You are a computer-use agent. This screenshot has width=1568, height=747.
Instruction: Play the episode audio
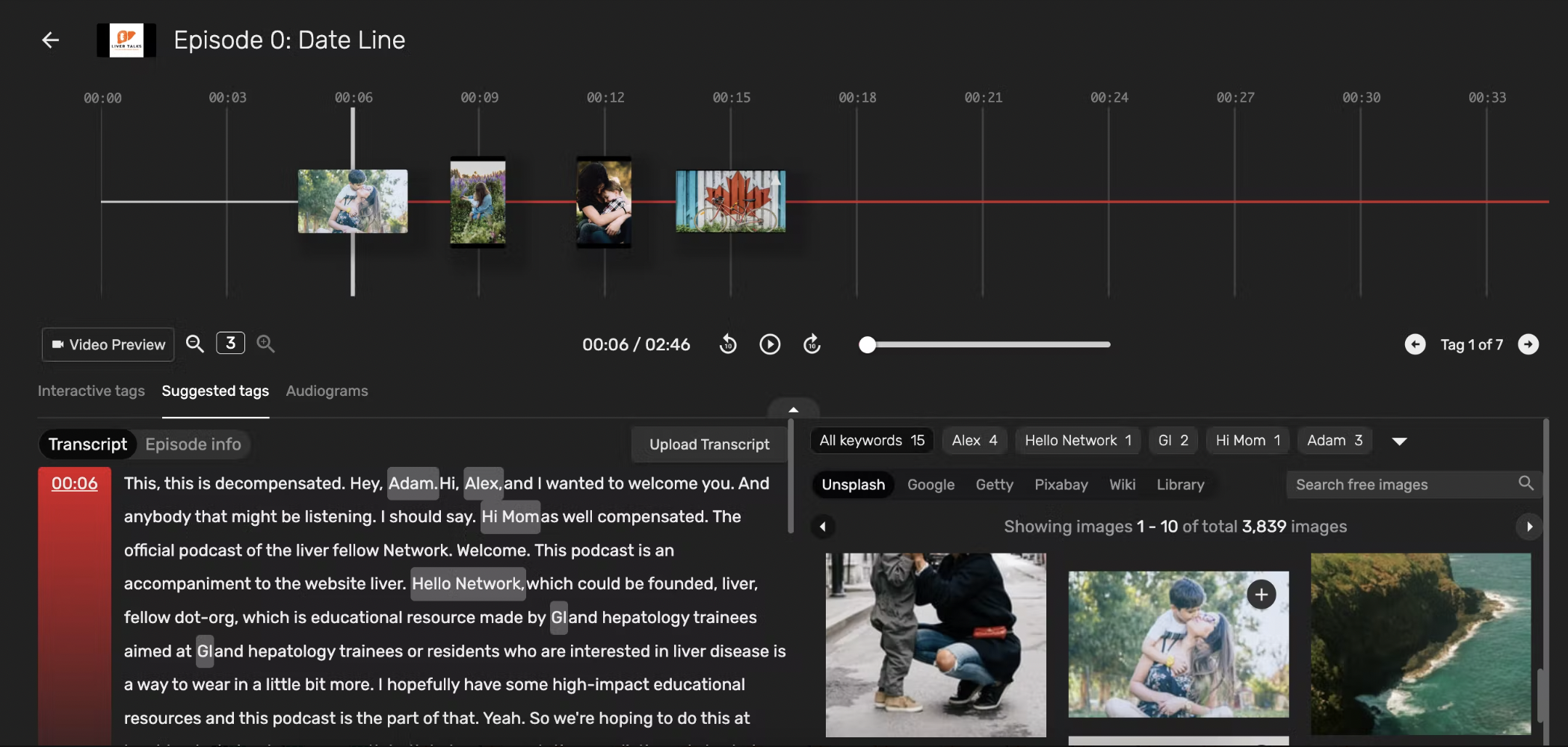tap(770, 344)
